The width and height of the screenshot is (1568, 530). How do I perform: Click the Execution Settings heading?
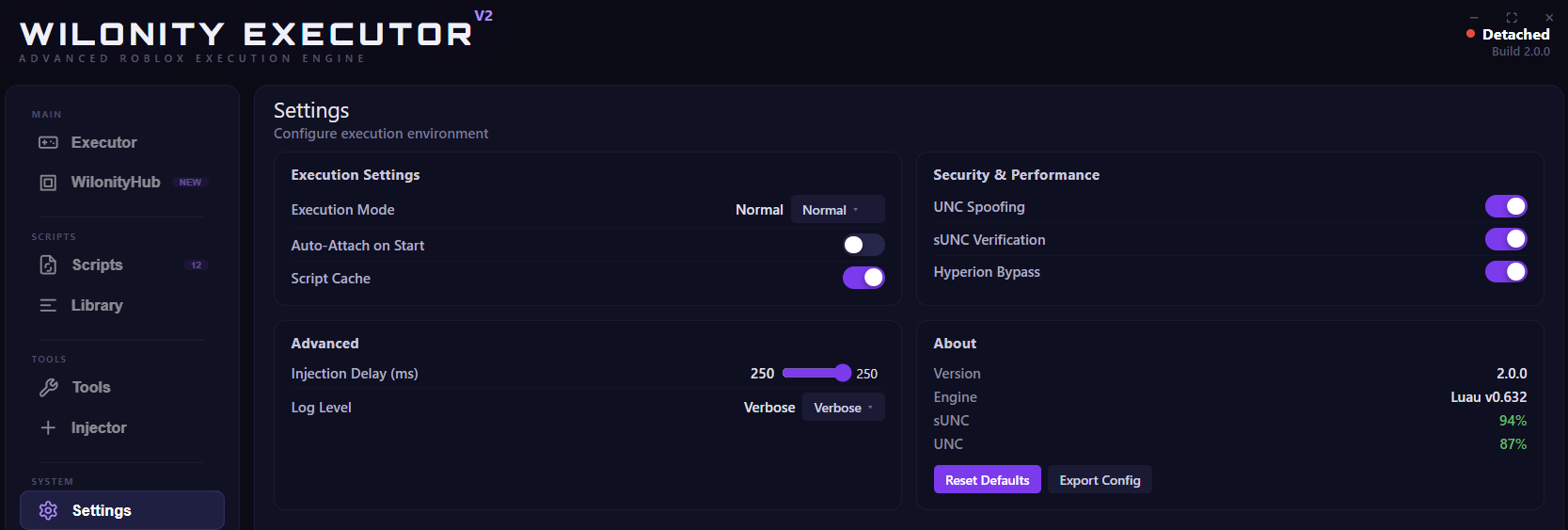tap(356, 175)
